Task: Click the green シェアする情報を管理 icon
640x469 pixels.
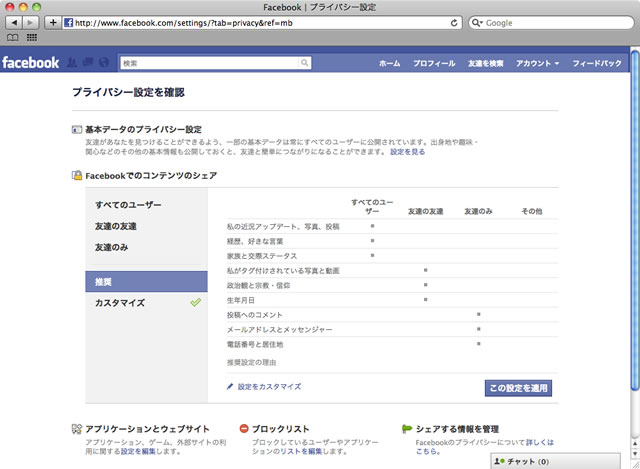Action: 407,429
